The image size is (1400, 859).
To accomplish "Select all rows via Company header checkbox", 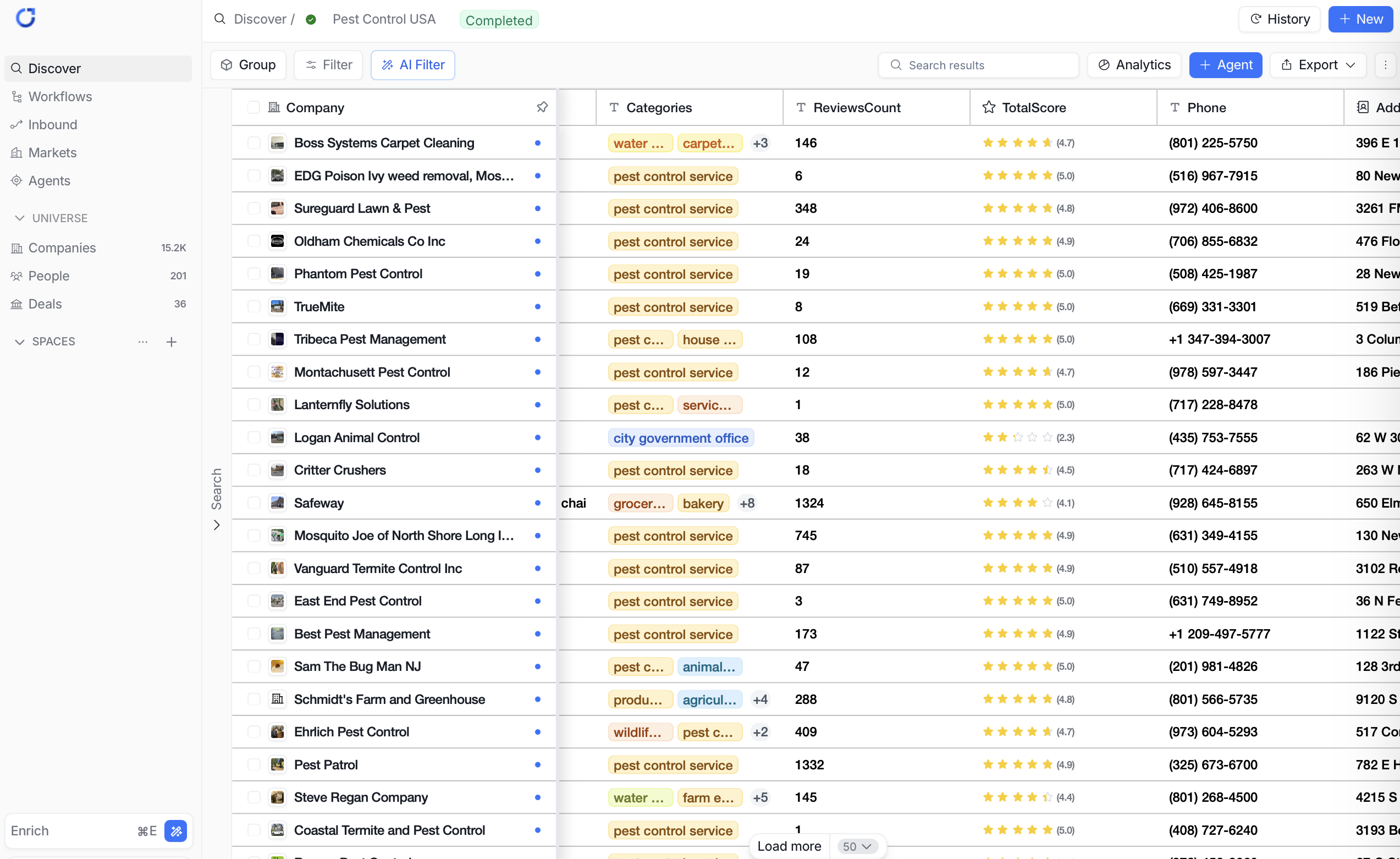I will coord(253,107).
